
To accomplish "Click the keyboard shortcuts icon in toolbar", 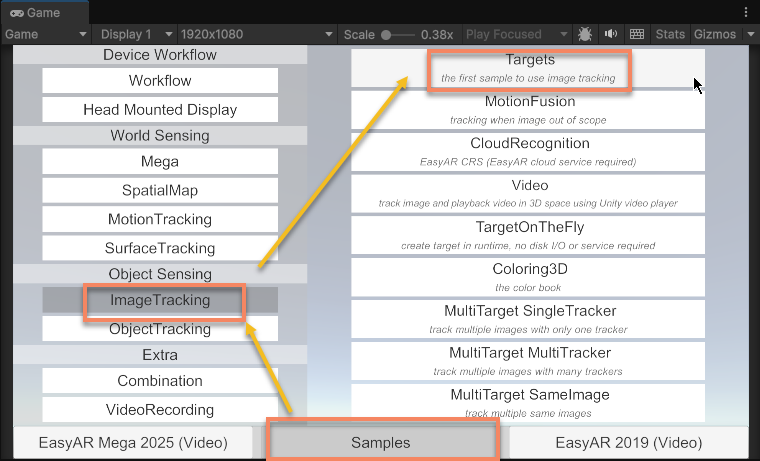I will (637, 35).
